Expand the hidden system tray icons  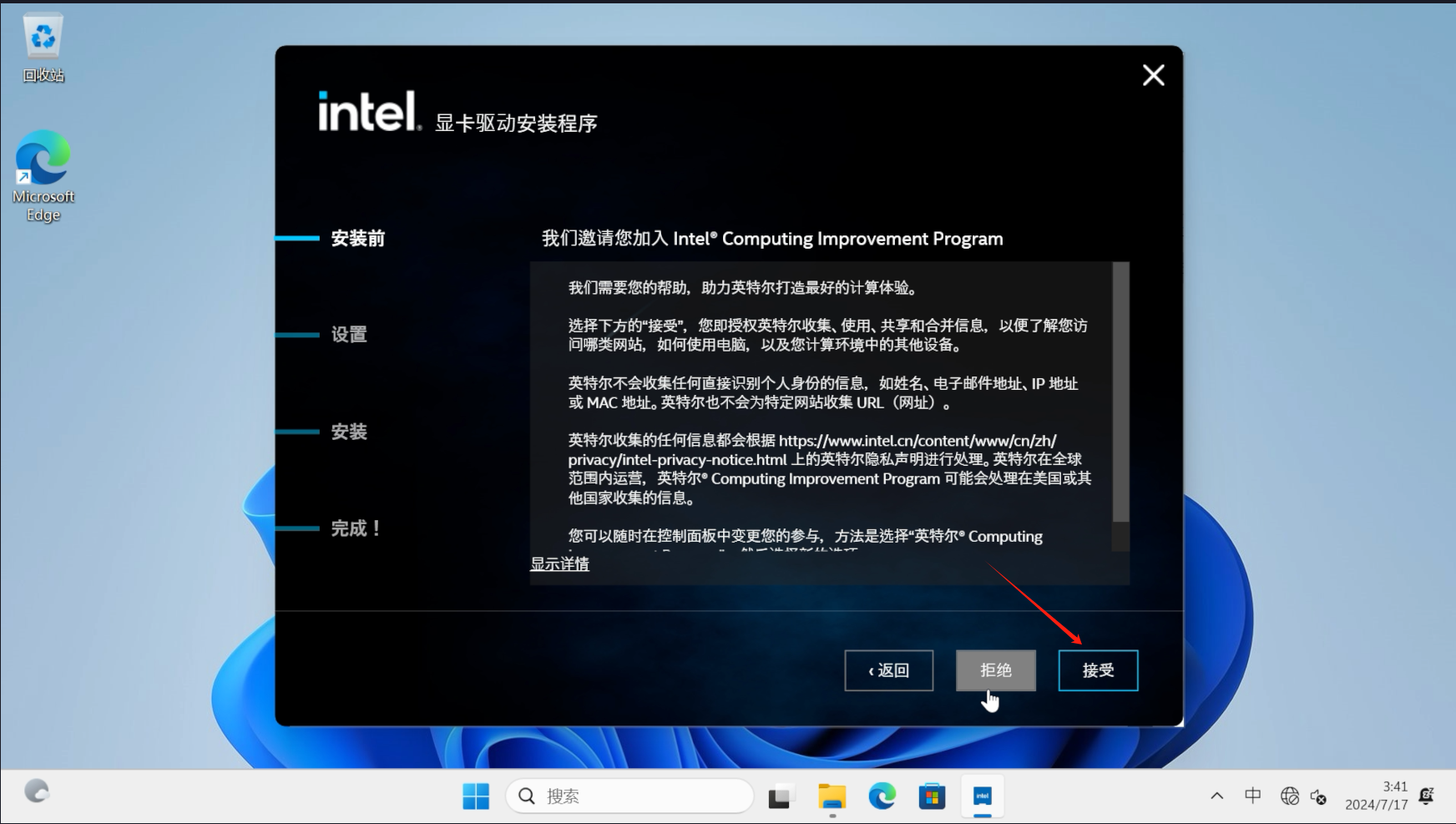1217,796
